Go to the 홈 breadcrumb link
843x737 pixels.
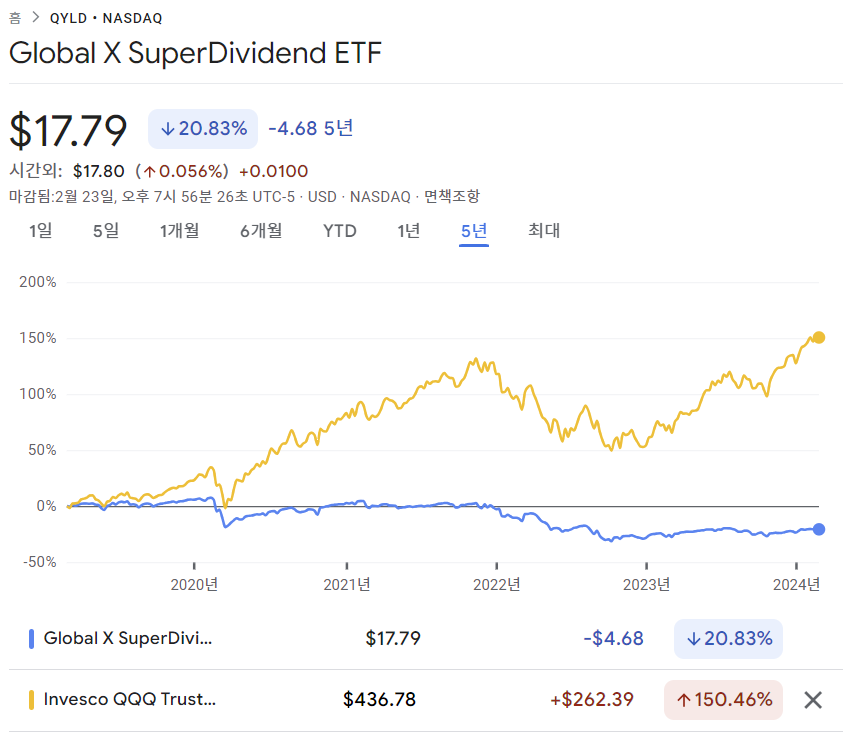[x=15, y=18]
